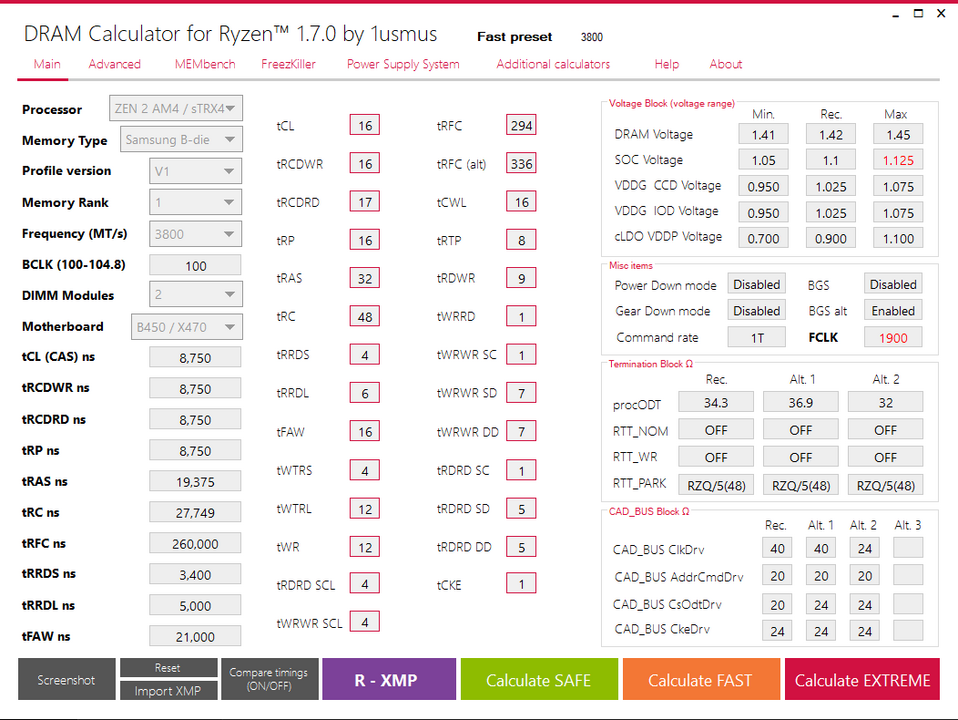Screen dimensions: 958x720
Task: Click SOC Voltage Max value 1.125
Action: (898, 160)
